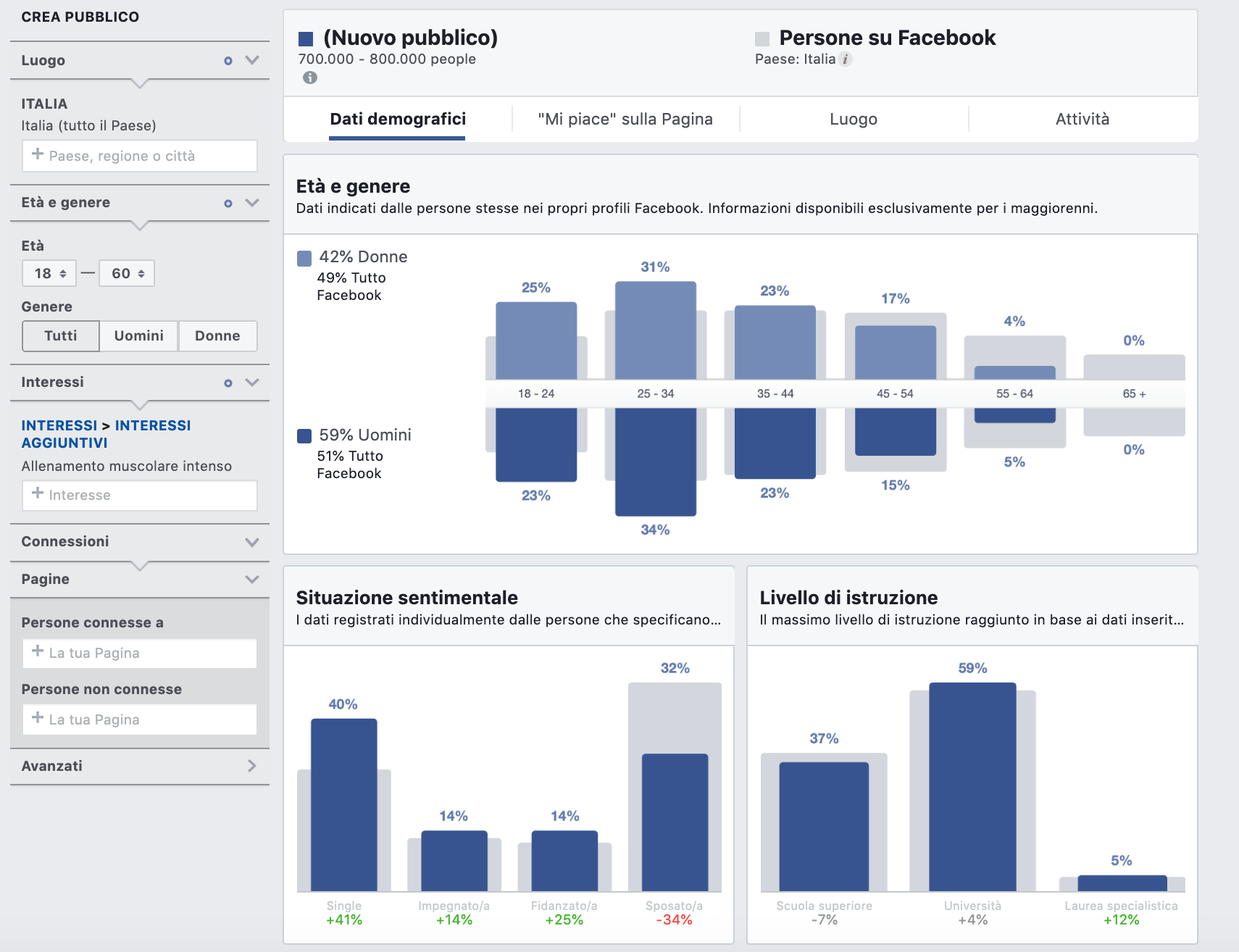Image resolution: width=1239 pixels, height=952 pixels.
Task: Collapse the Età e genere section chevron
Action: [252, 203]
